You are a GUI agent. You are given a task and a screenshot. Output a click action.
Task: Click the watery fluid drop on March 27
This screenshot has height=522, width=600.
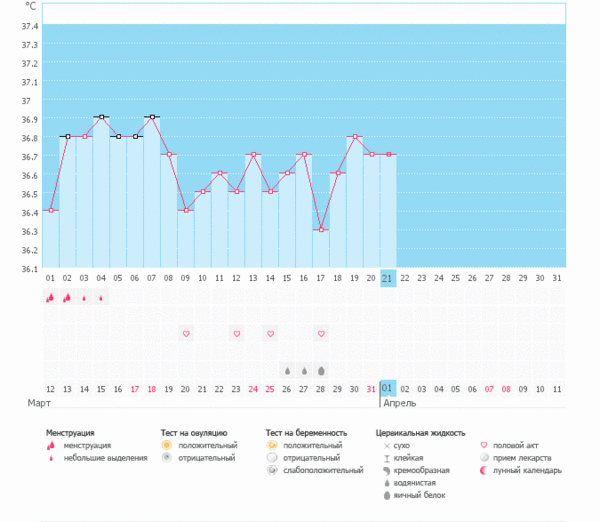tap(304, 371)
